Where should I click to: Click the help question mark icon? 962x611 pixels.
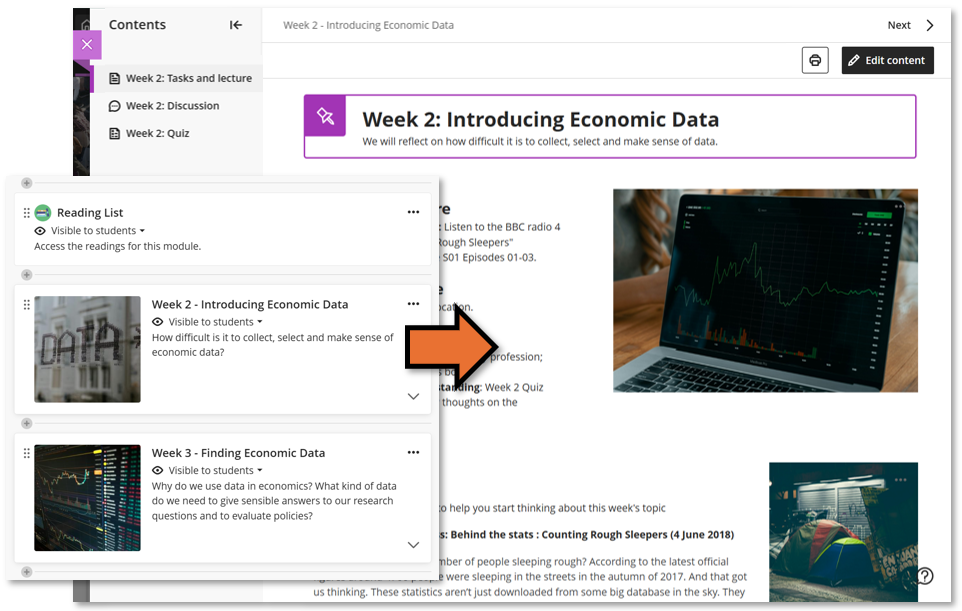[925, 576]
